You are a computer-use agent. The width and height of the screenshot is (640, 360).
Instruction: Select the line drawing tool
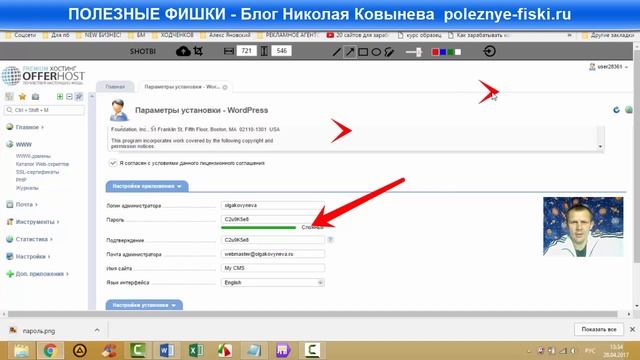click(x=336, y=52)
